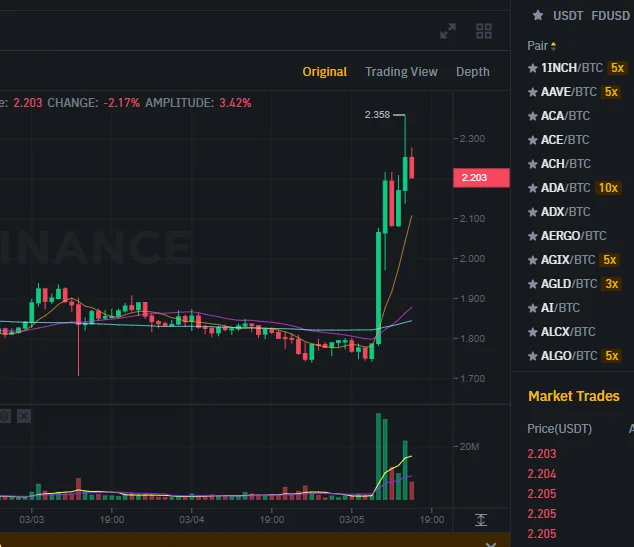Click the 2.358 high price marker

tap(377, 115)
